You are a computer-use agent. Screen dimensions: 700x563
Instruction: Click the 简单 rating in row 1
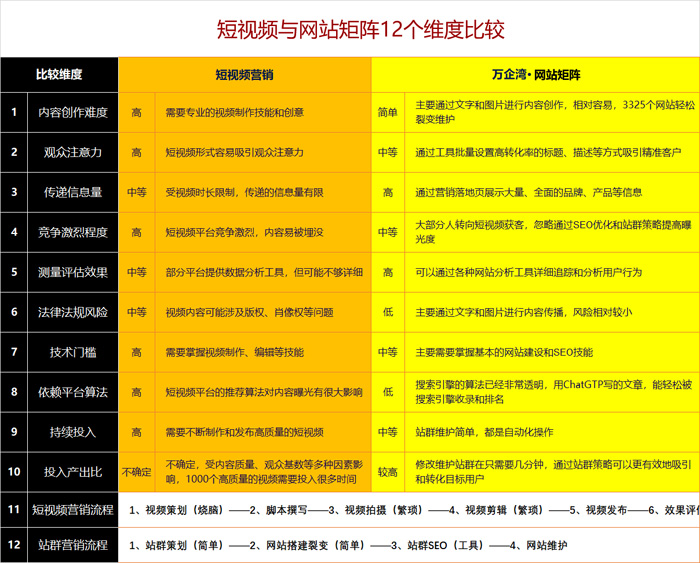click(x=388, y=112)
